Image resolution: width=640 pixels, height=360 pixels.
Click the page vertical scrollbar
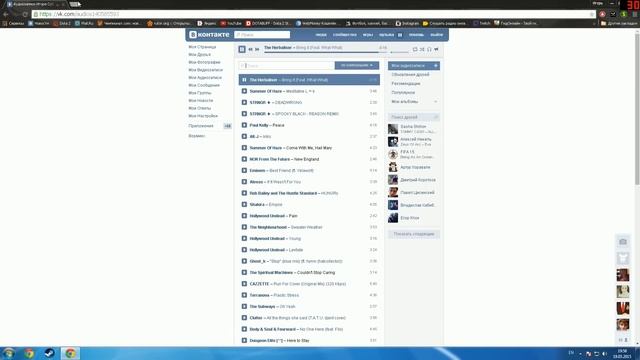coord(637,108)
